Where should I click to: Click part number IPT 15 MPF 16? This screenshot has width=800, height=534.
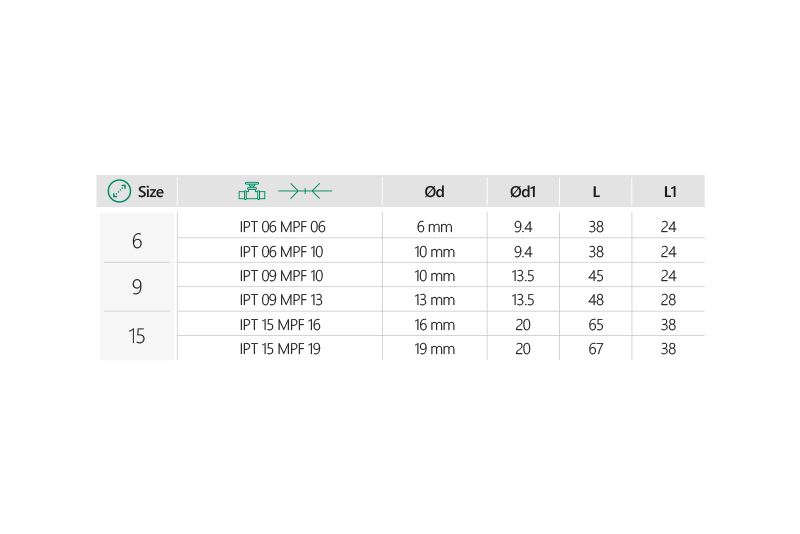(x=281, y=324)
